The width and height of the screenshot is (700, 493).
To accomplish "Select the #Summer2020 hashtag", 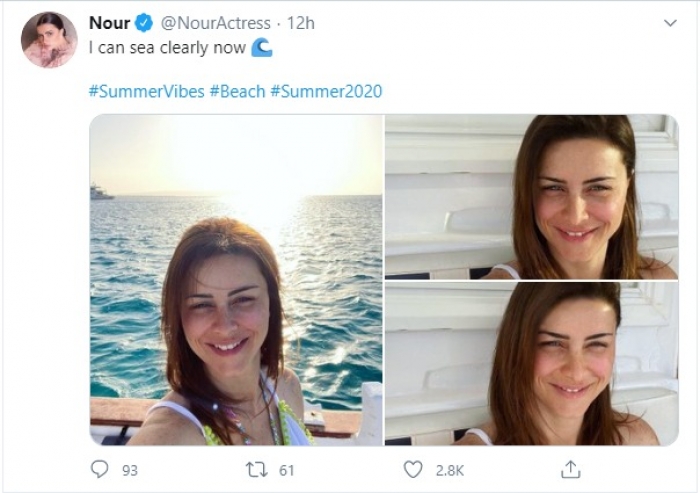I will click(326, 91).
